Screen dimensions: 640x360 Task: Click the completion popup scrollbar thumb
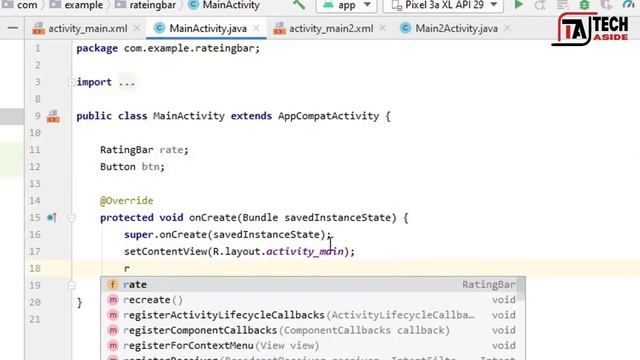point(521,288)
